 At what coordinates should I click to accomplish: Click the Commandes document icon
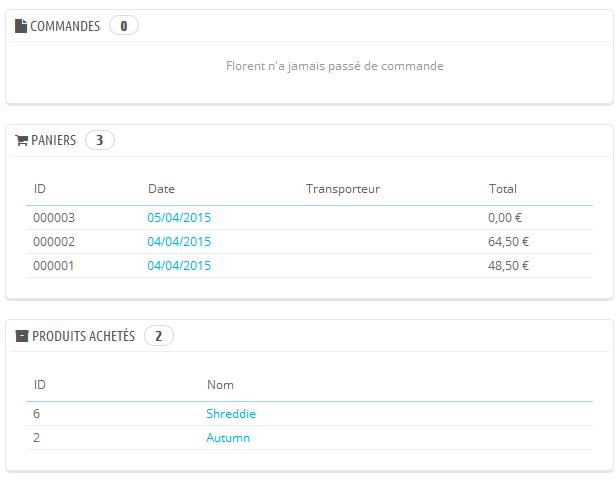tap(21, 26)
